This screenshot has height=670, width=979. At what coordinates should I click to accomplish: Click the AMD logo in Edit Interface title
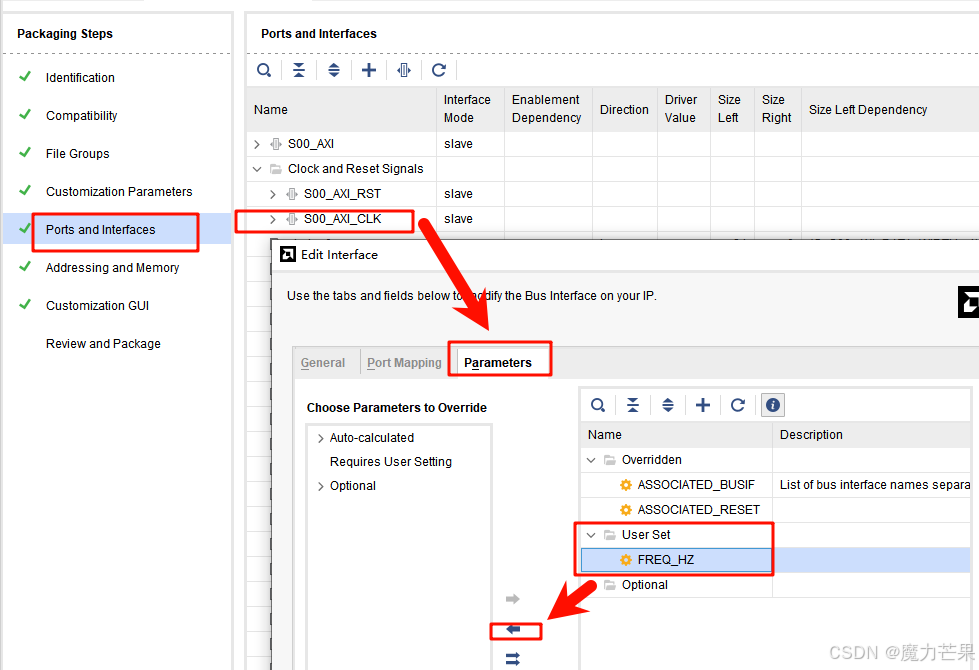(x=288, y=254)
